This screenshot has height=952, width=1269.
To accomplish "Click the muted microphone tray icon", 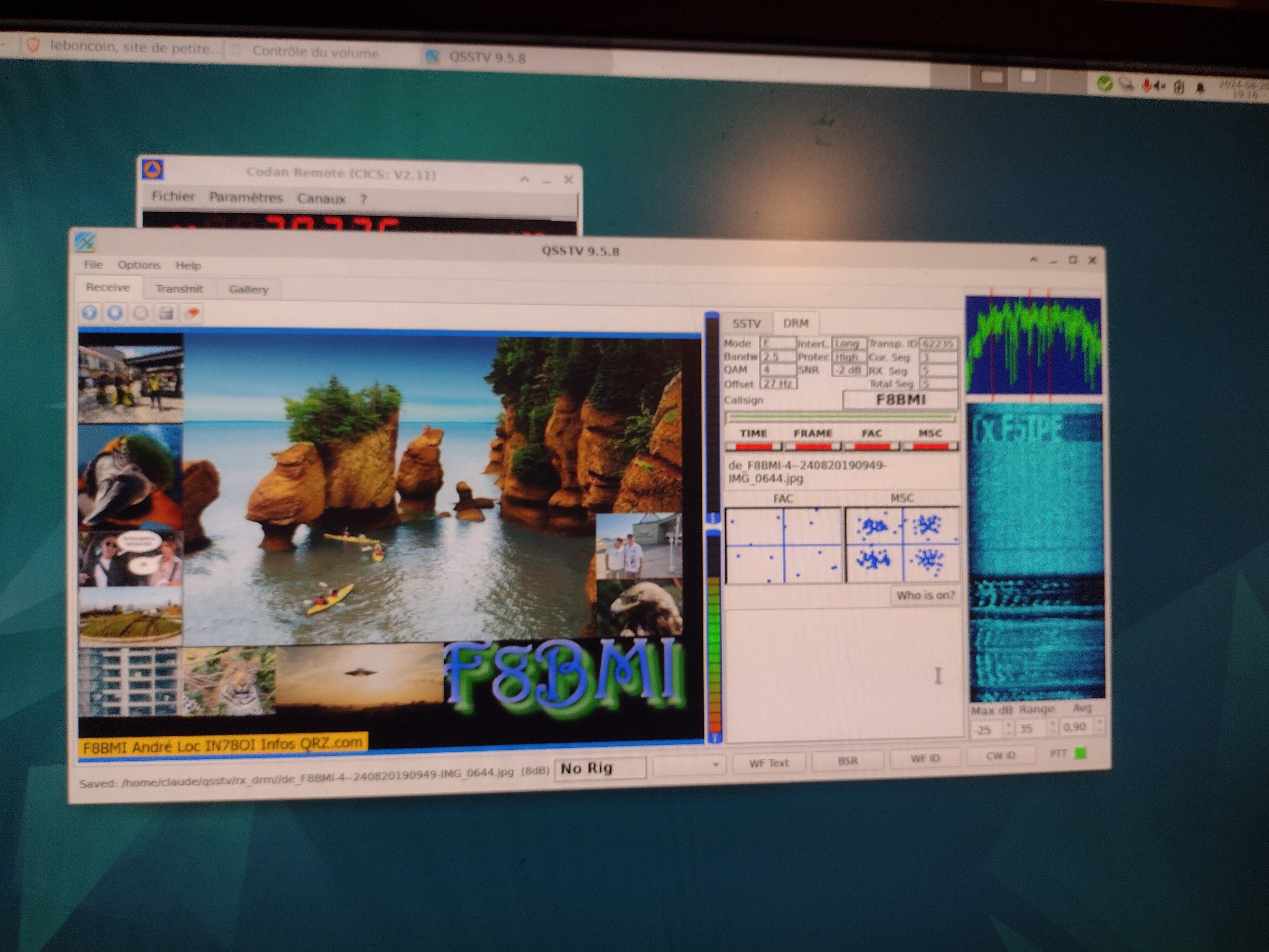I will click(1146, 86).
